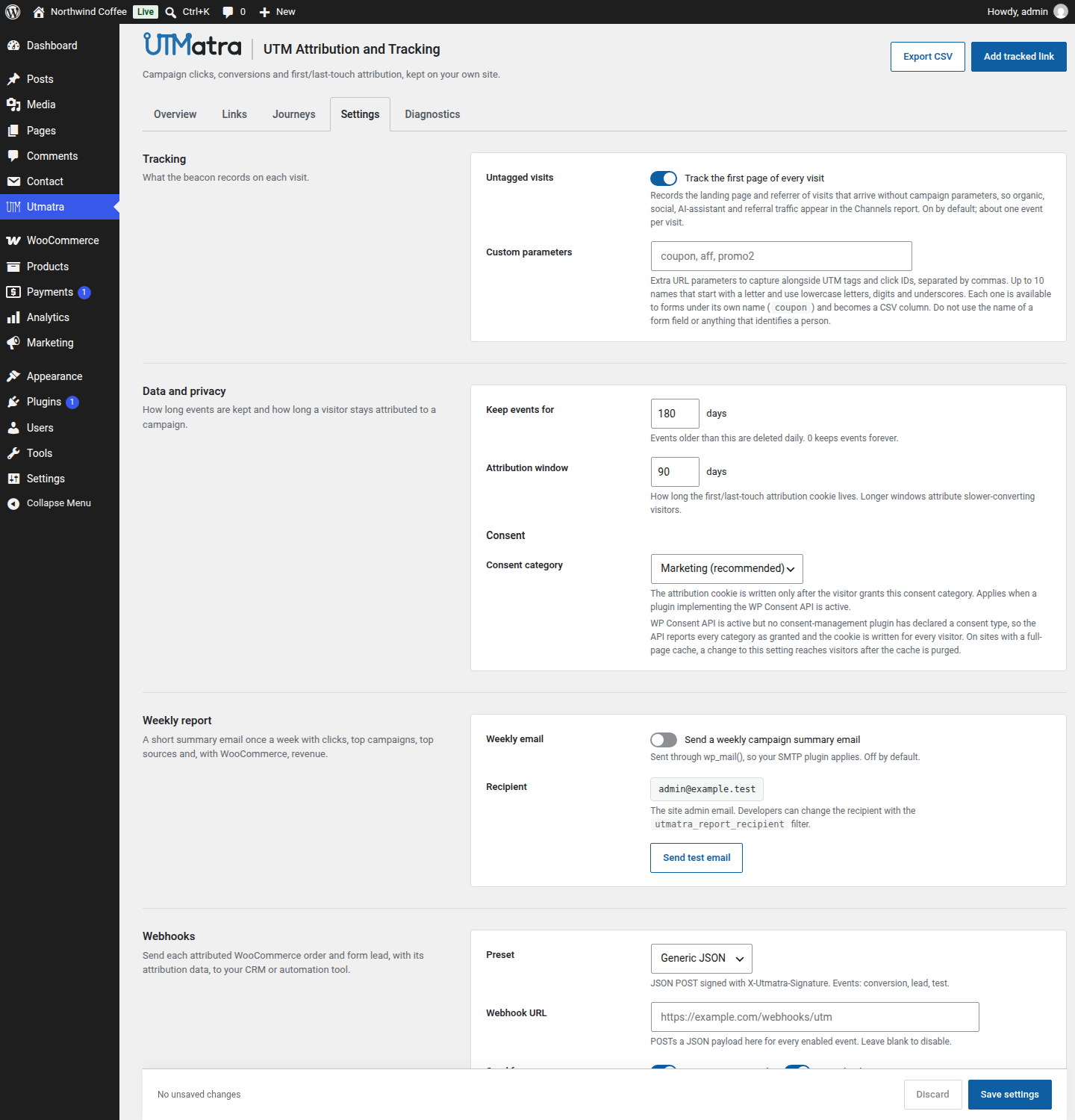The width and height of the screenshot is (1075, 1120).
Task: Disable tracking the first page of every visit
Action: click(664, 178)
